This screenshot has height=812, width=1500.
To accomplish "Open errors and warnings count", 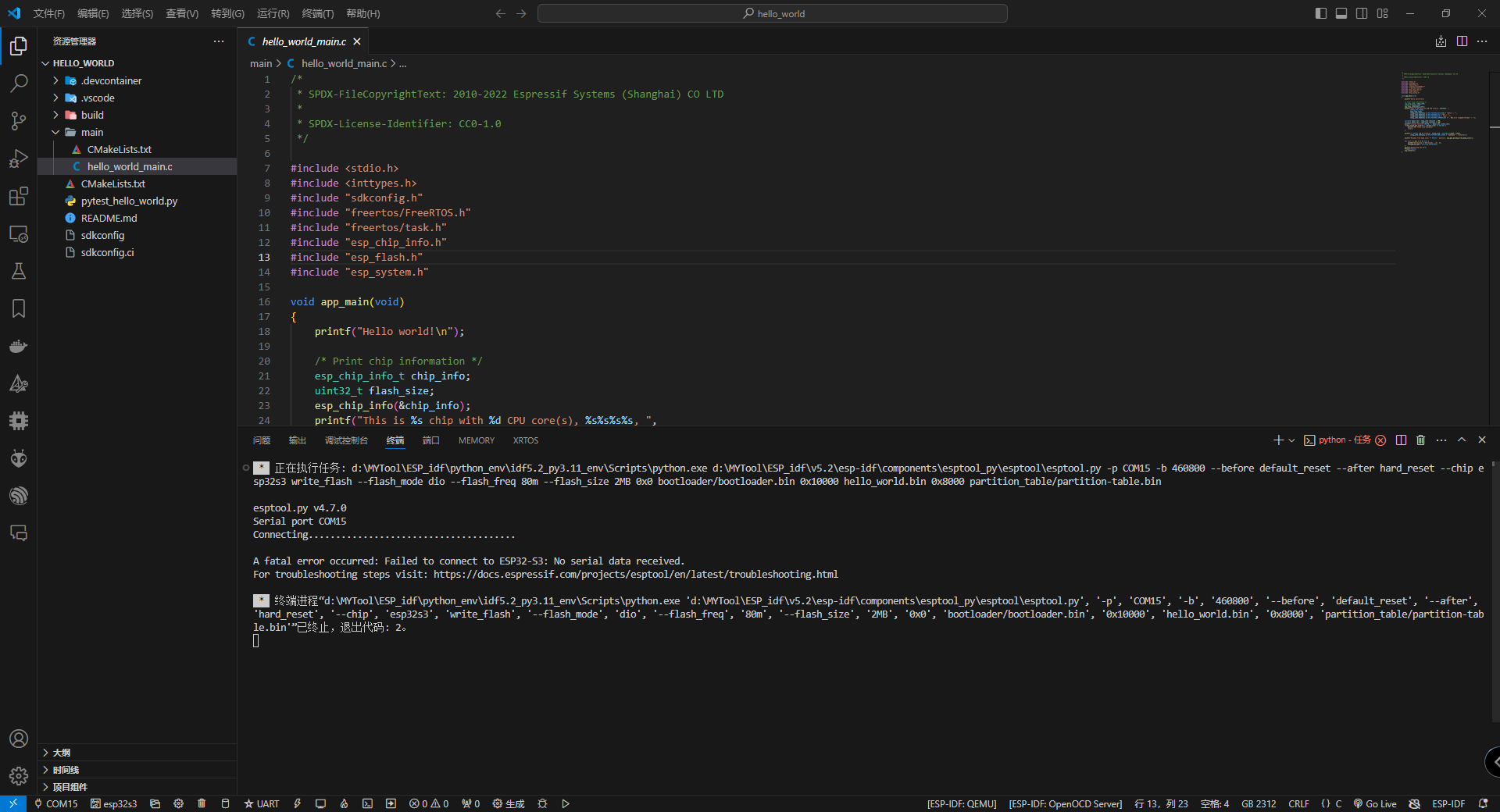I will pos(429,803).
